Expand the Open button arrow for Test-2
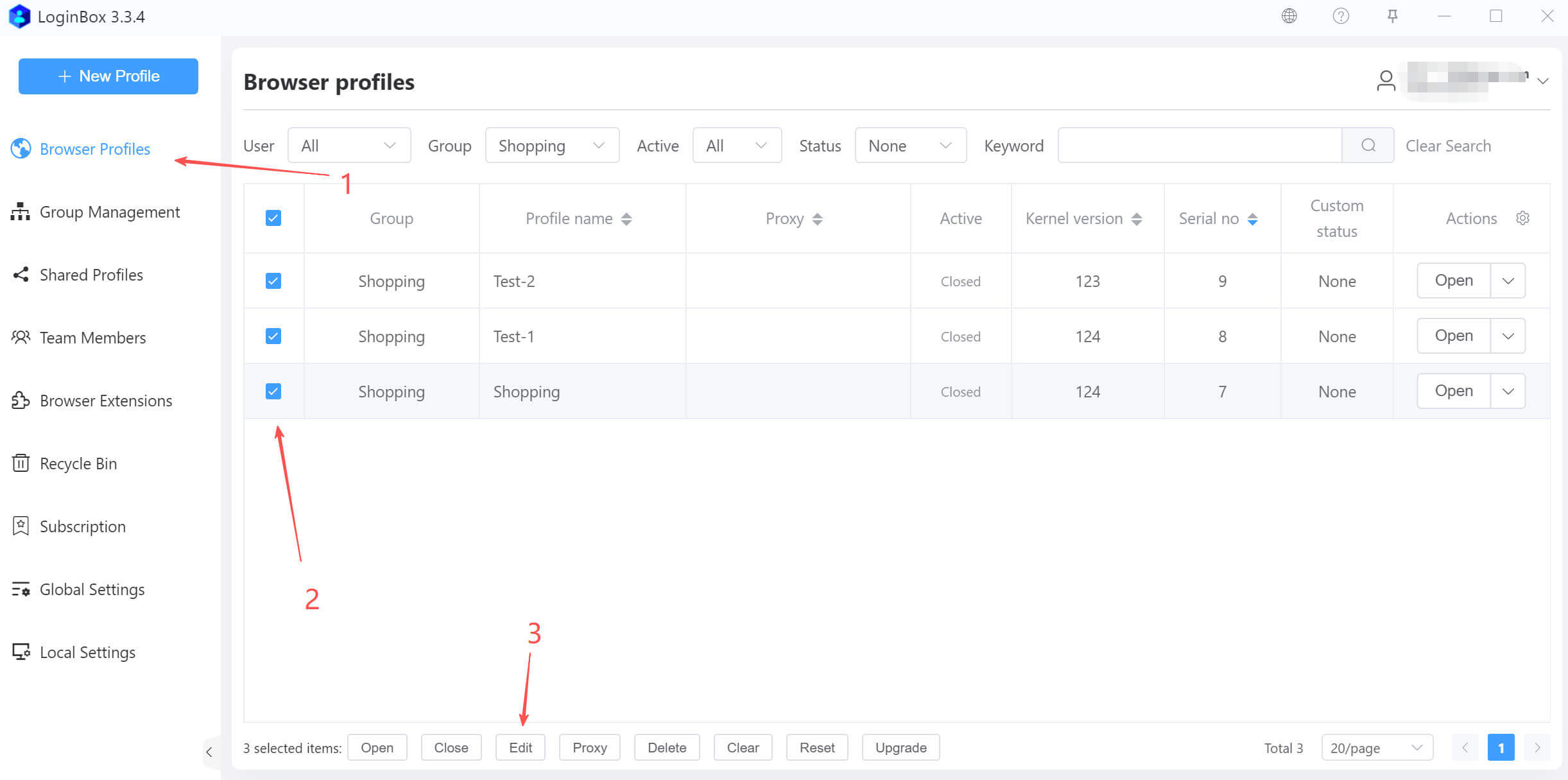 1508,281
